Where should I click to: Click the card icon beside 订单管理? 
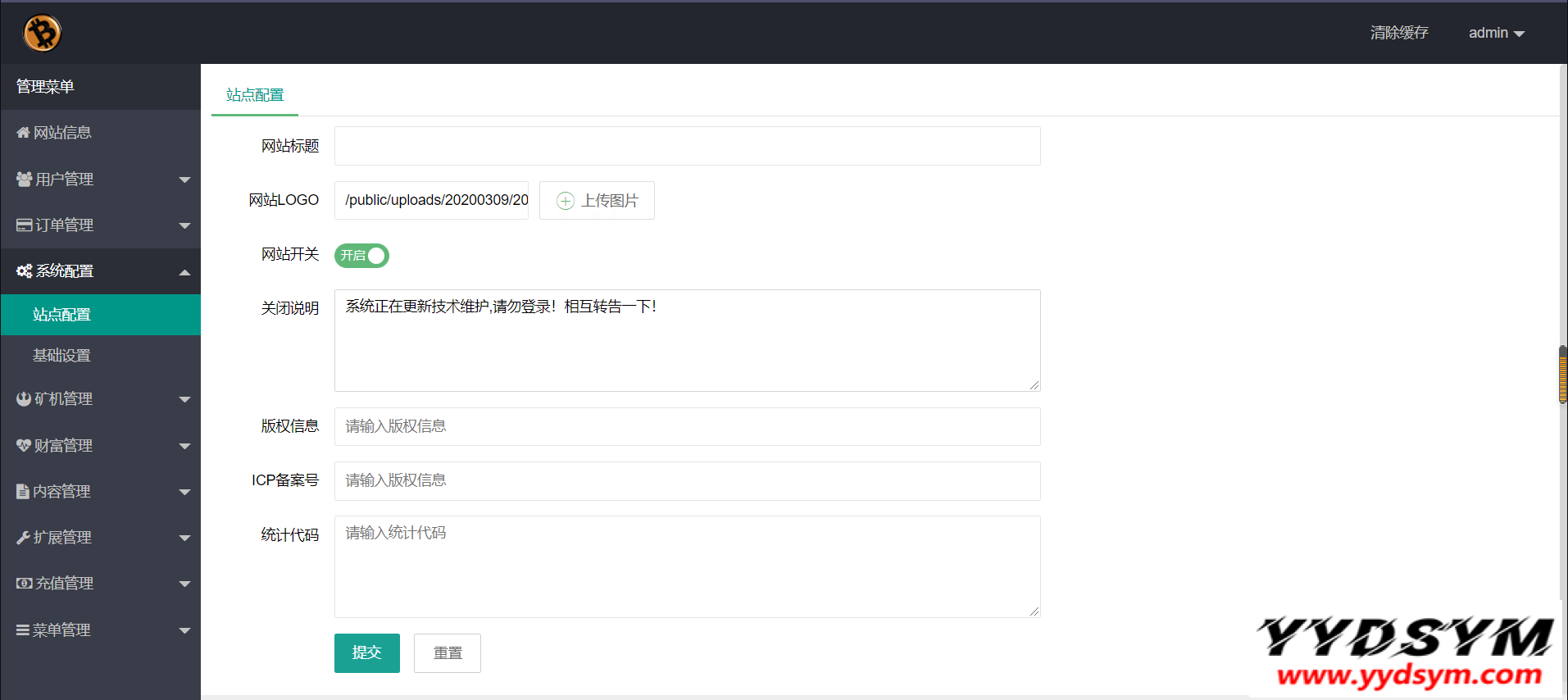coord(25,225)
